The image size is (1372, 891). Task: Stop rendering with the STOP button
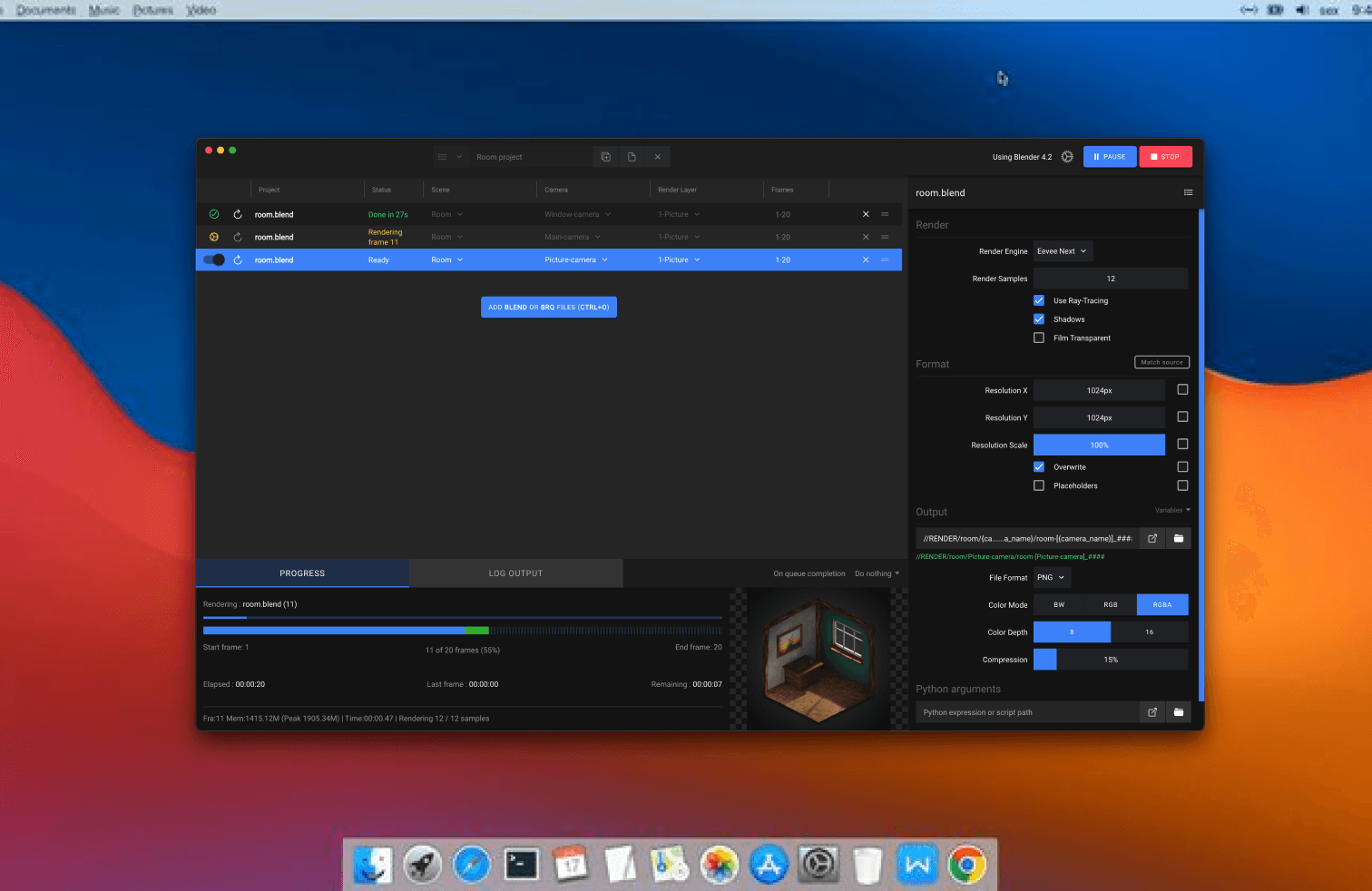point(1165,157)
